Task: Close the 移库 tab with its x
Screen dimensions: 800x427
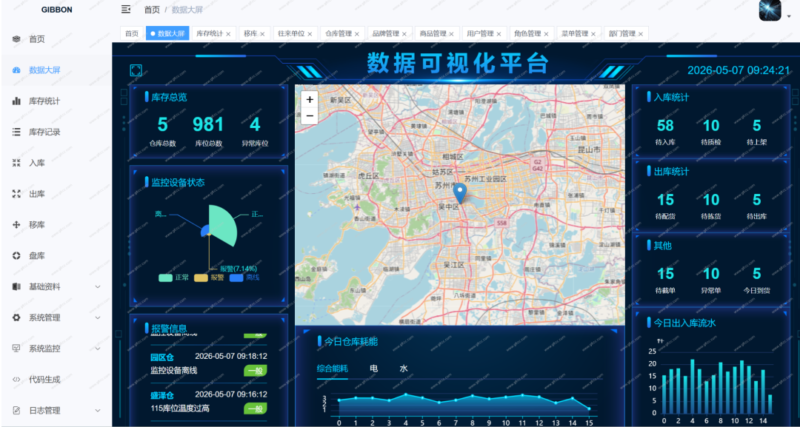Action: pyautogui.click(x=262, y=34)
